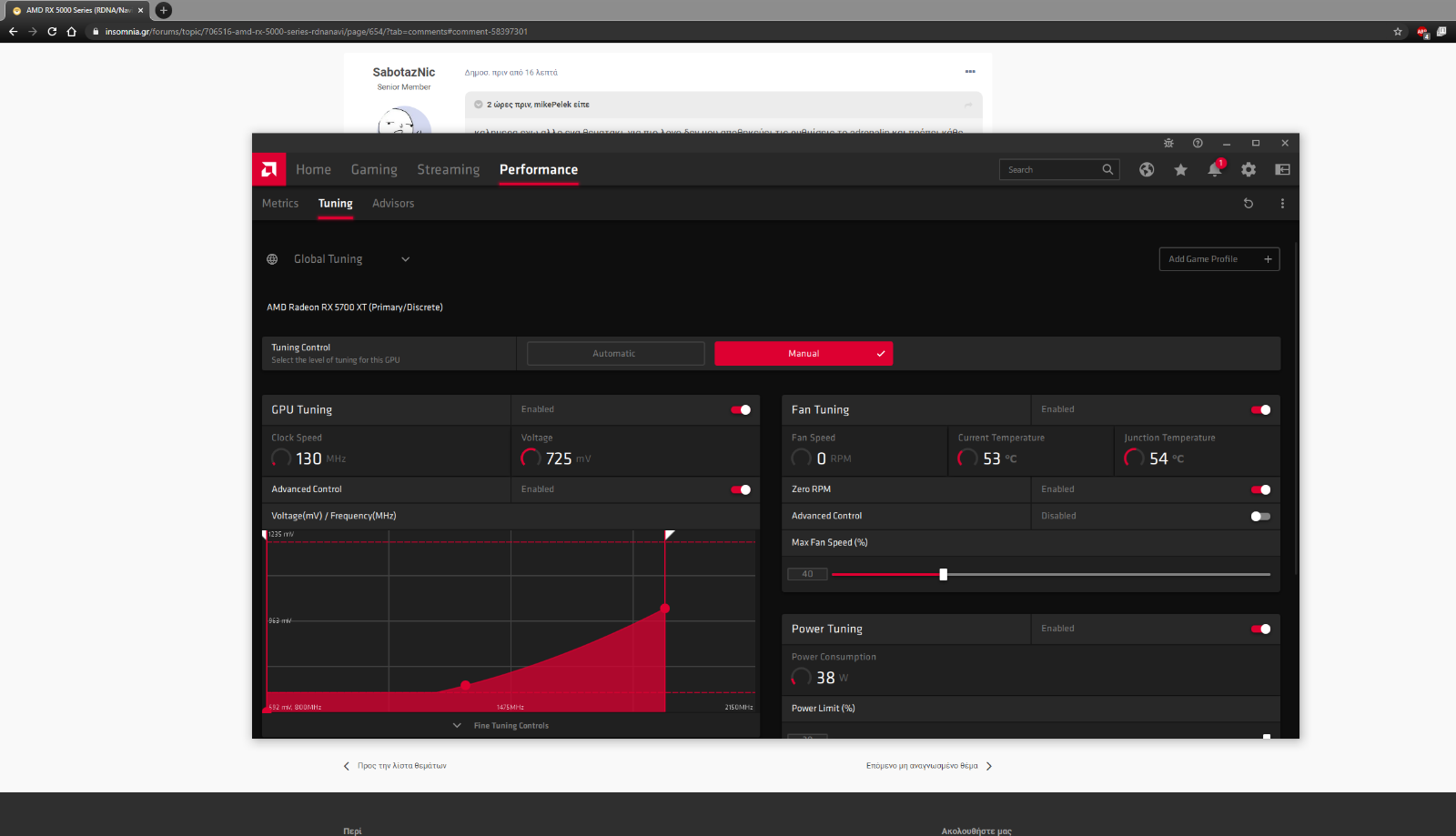Screen dimensions: 1456x836
Task: Click the plus icon on Add Game Profile
Action: coord(1268,259)
